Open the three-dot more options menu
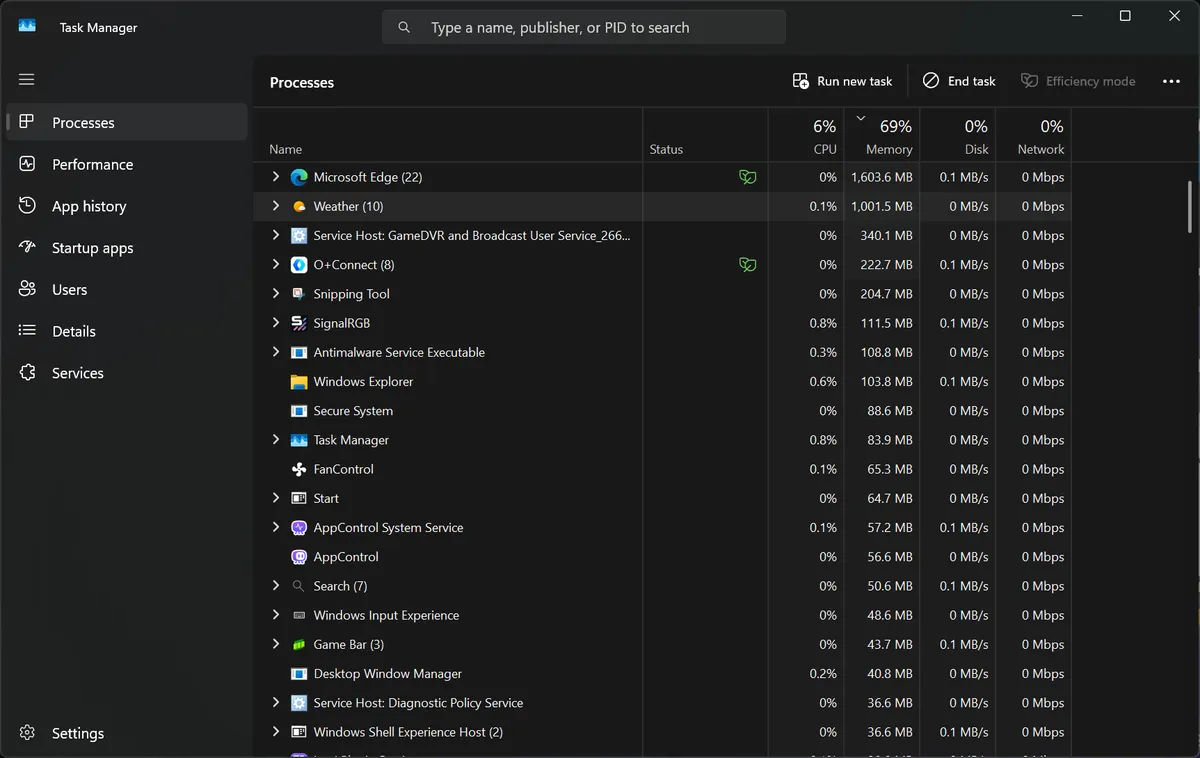 (x=1171, y=81)
